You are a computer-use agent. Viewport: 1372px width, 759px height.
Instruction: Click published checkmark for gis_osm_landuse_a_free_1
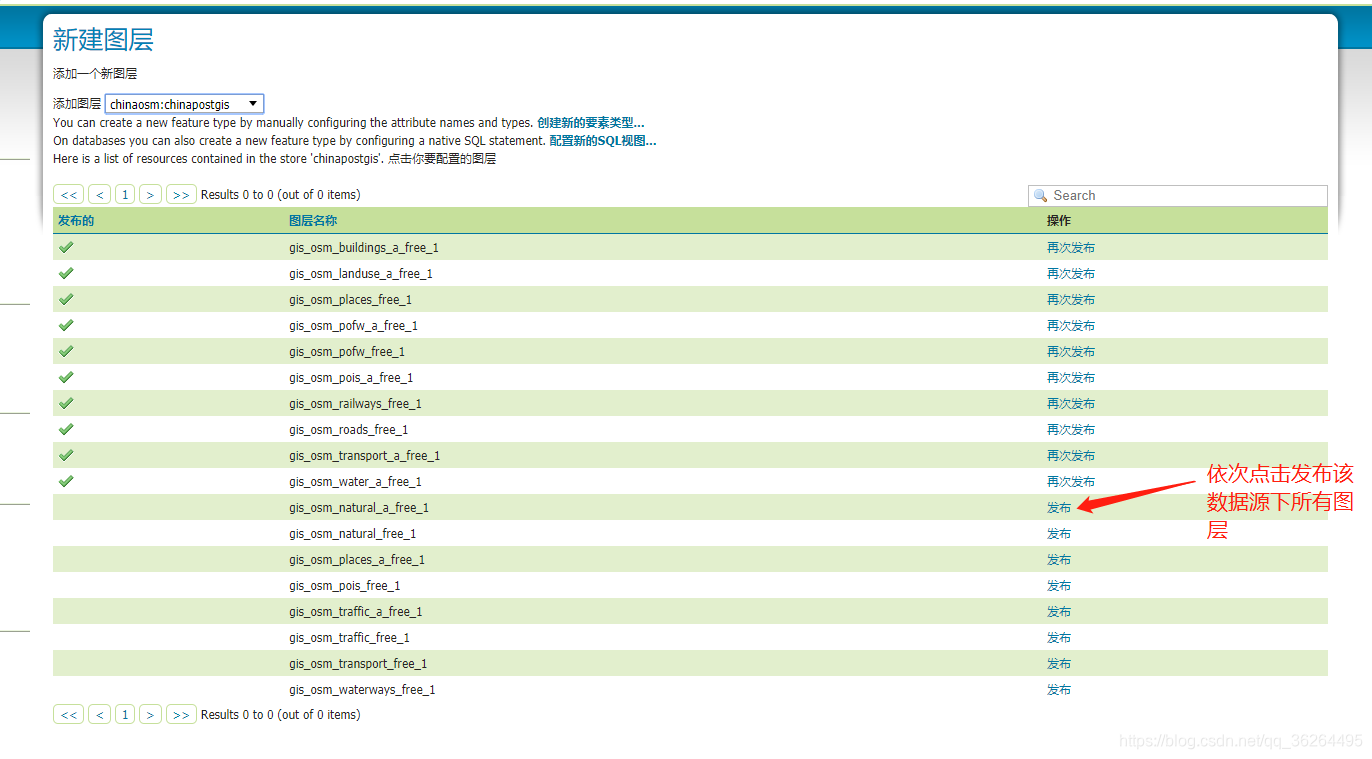click(66, 273)
